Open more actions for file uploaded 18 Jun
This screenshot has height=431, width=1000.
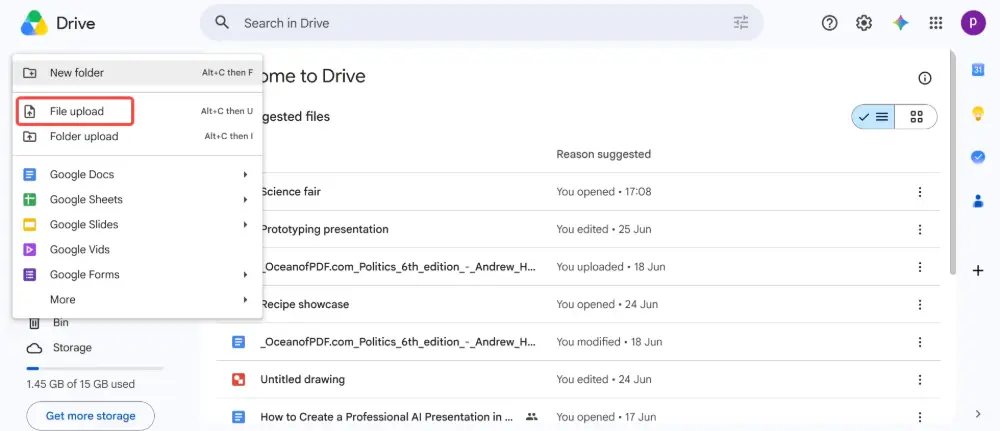[920, 267]
